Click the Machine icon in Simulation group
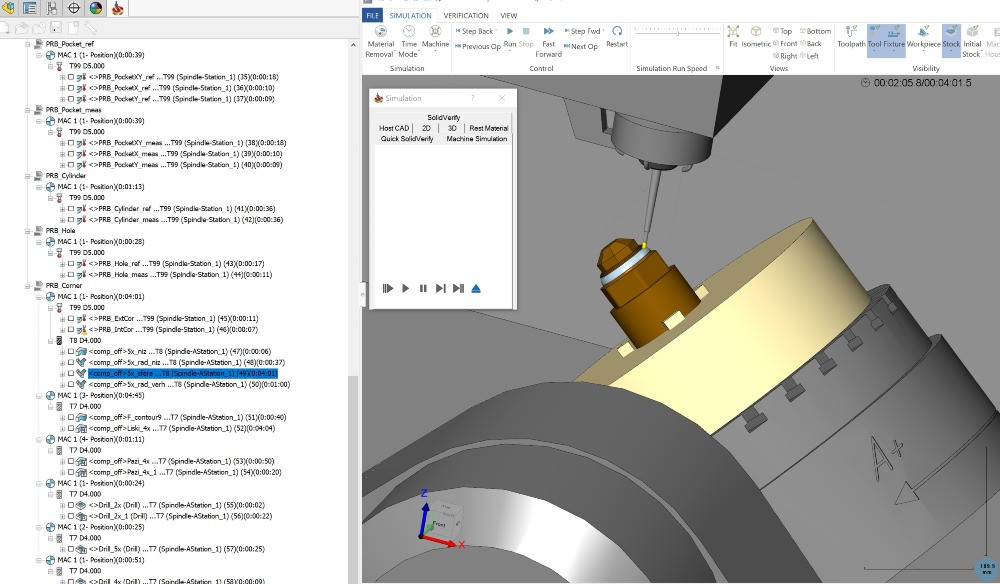This screenshot has height=584, width=1000. pyautogui.click(x=435, y=31)
